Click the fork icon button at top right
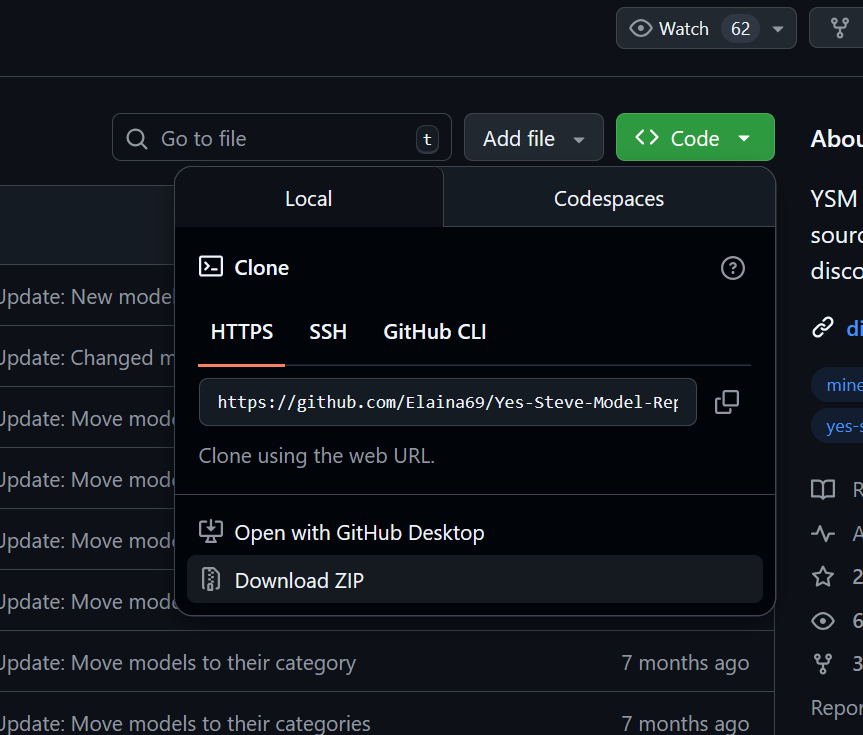The height and width of the screenshot is (735, 863). pyautogui.click(x=840, y=28)
